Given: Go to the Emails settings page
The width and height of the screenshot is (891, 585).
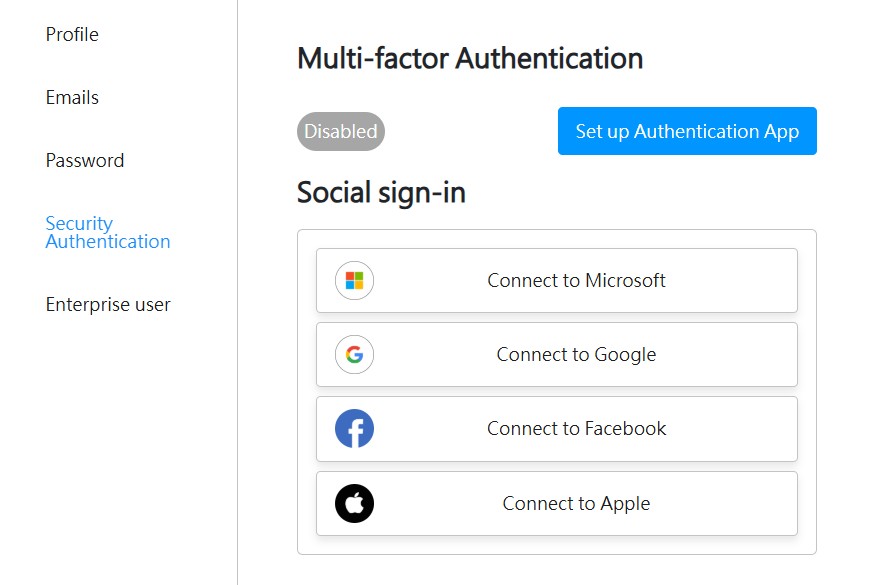Looking at the screenshot, I should coord(72,98).
